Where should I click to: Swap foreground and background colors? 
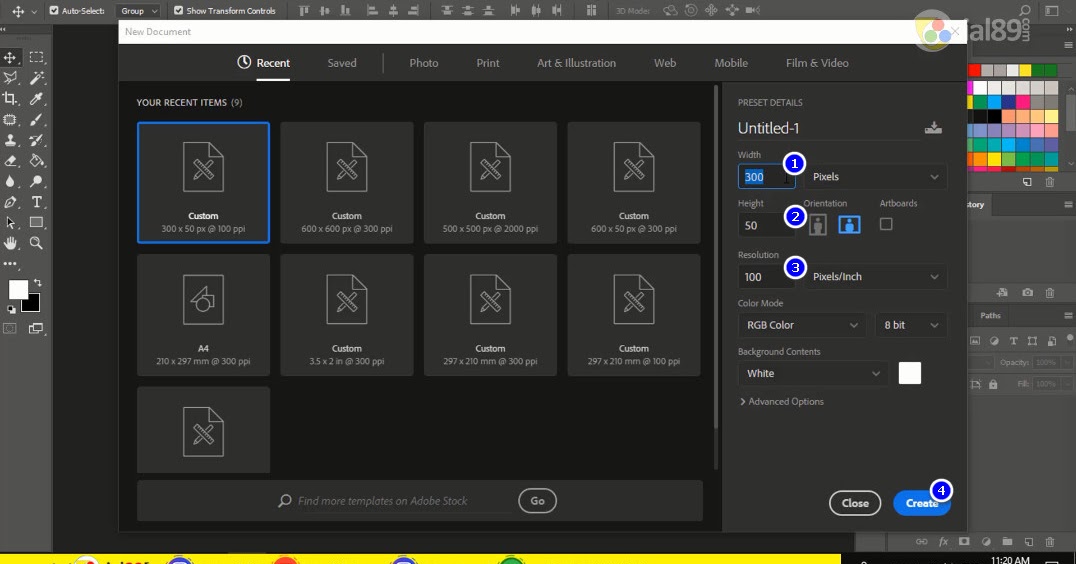pos(37,282)
